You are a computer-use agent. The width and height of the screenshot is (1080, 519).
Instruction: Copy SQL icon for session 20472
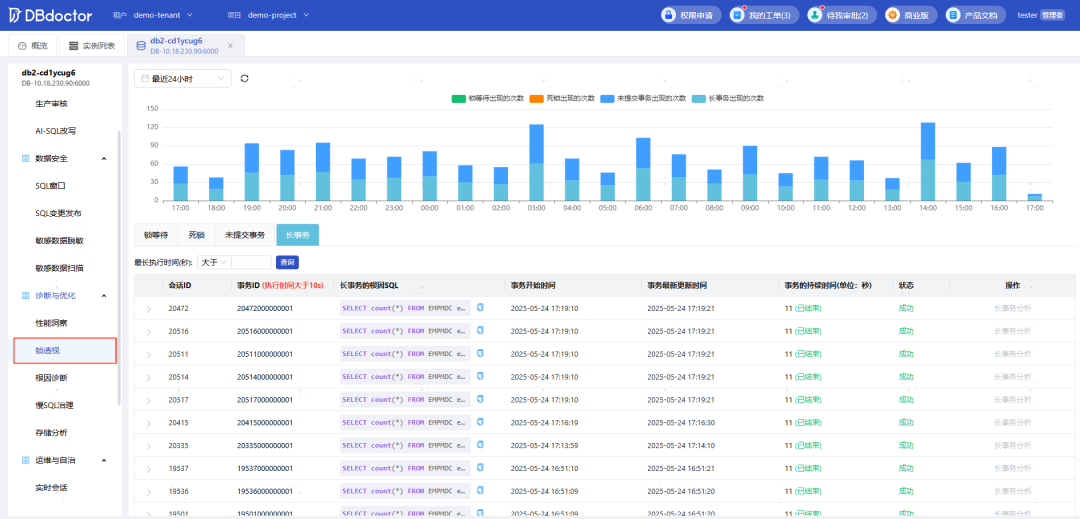480,307
